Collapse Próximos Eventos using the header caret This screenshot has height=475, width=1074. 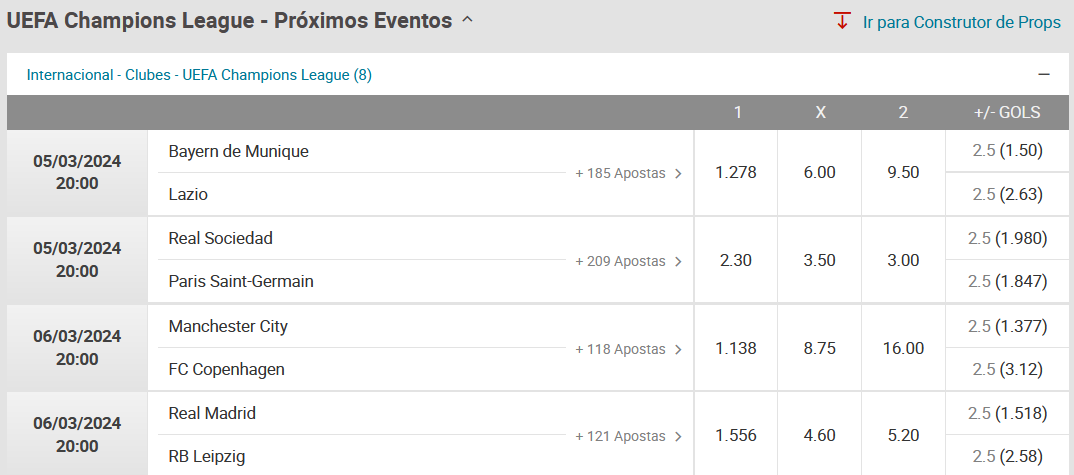(467, 21)
